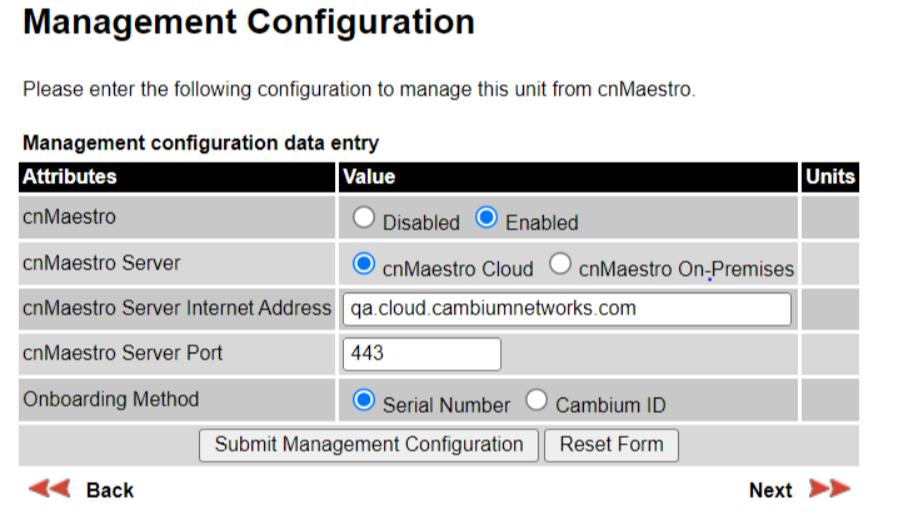Choose cnMaestro Cloud server option
913x520 pixels.
coord(363,264)
